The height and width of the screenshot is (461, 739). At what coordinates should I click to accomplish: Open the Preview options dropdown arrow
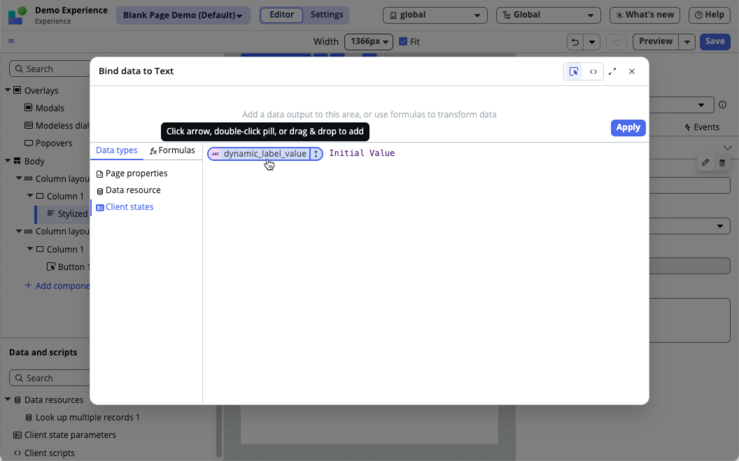pos(687,42)
